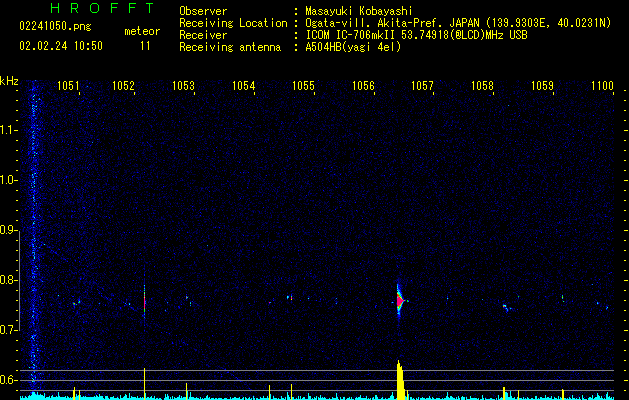Click the 1052 time axis label

(123, 86)
